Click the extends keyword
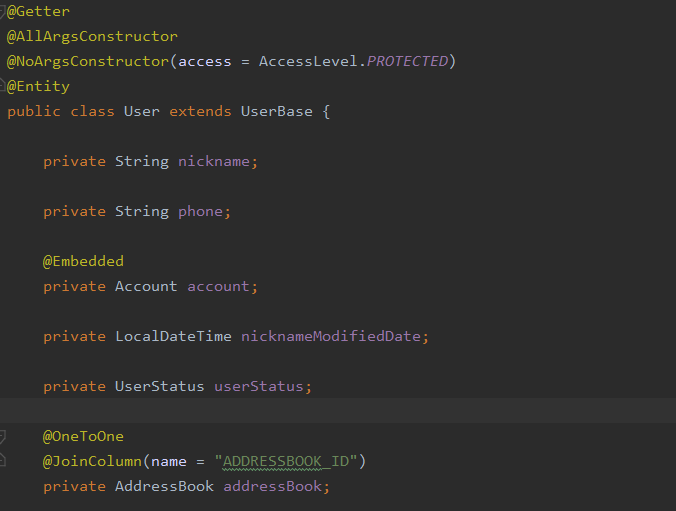 (200, 112)
